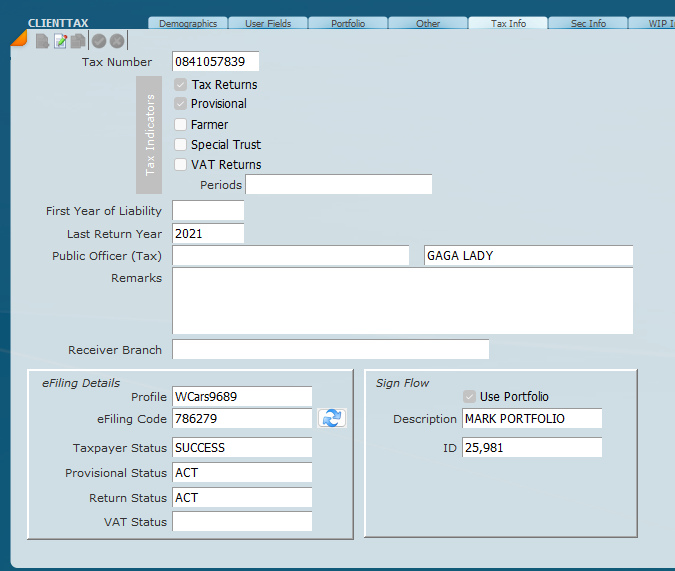Open the User Fields tab
Viewport: 675px width, 571px height.
tap(268, 23)
